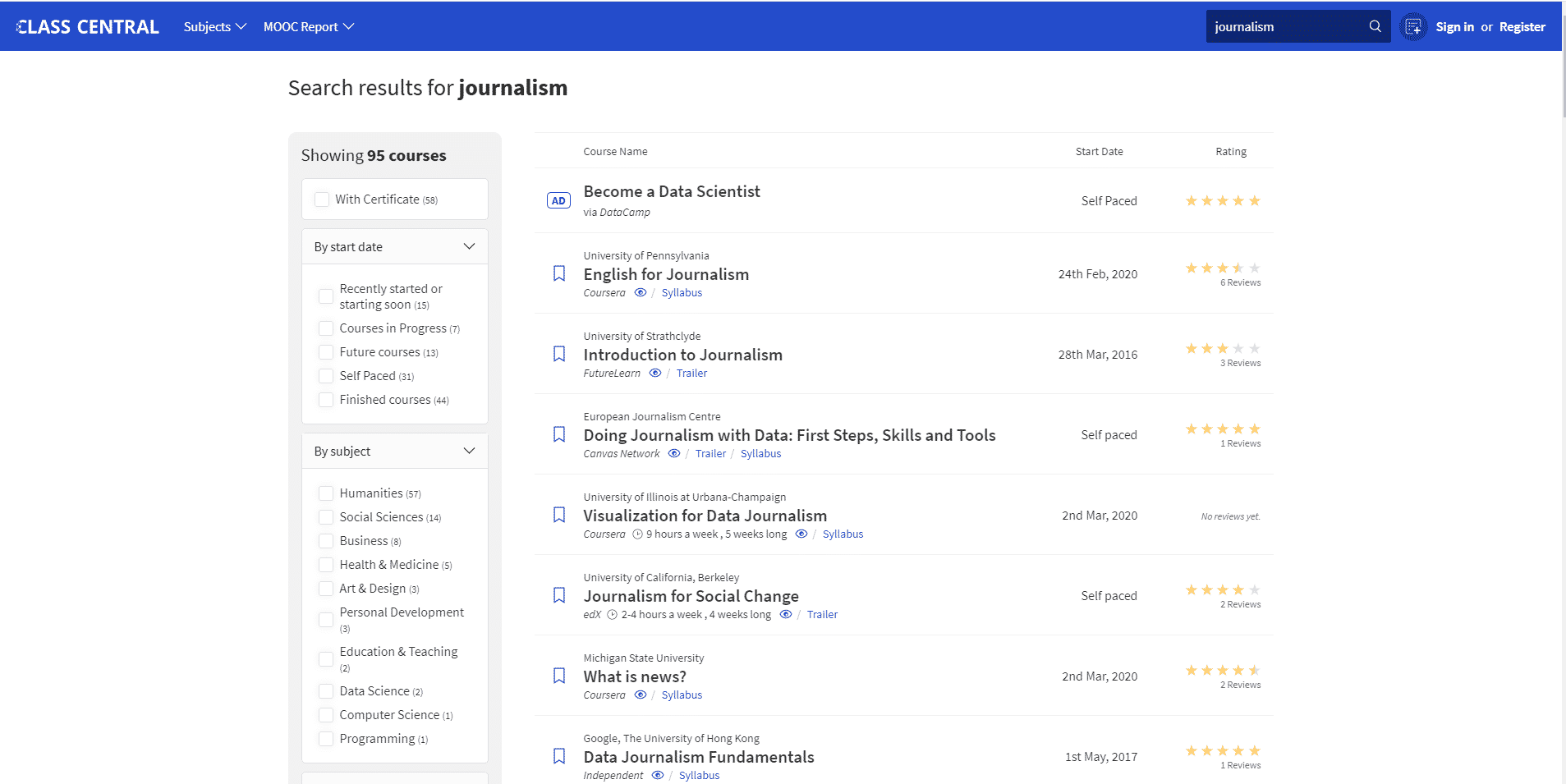The image size is (1566, 784).
Task: Open Syllabus link for What is news?
Action: coord(682,695)
